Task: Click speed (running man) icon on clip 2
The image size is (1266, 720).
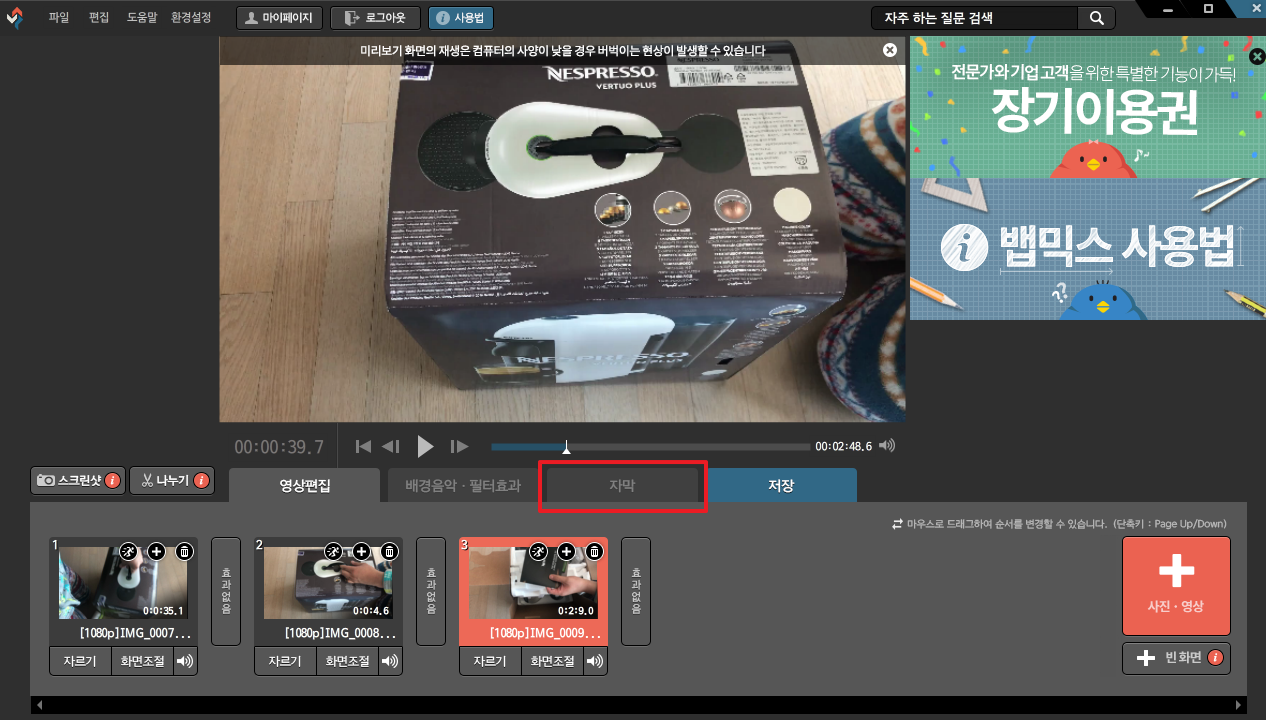Action: tap(333, 551)
